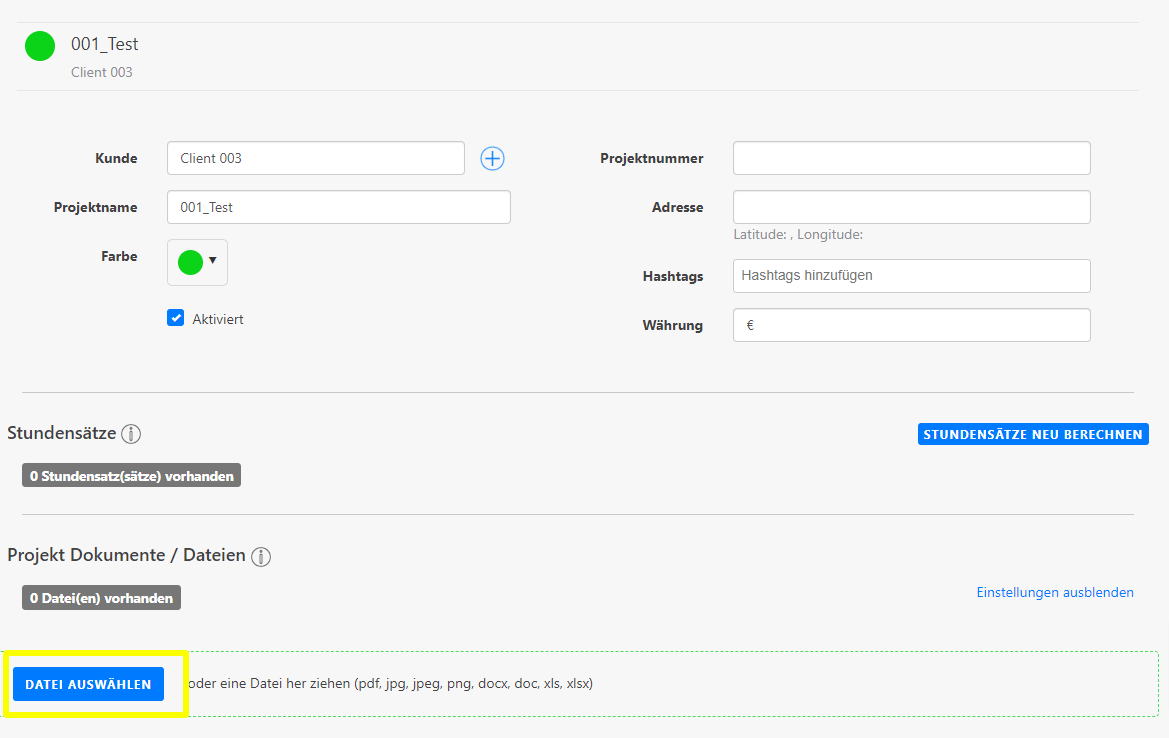Image resolution: width=1169 pixels, height=738 pixels.
Task: Focus the Projektnummer input field
Action: click(x=911, y=158)
